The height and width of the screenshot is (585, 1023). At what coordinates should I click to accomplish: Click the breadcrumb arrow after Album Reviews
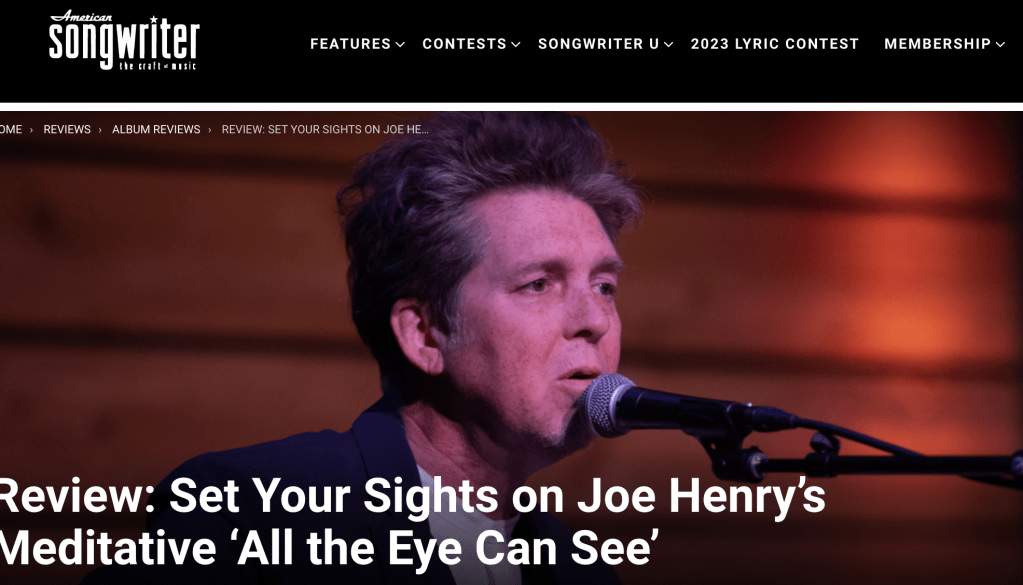click(x=209, y=130)
